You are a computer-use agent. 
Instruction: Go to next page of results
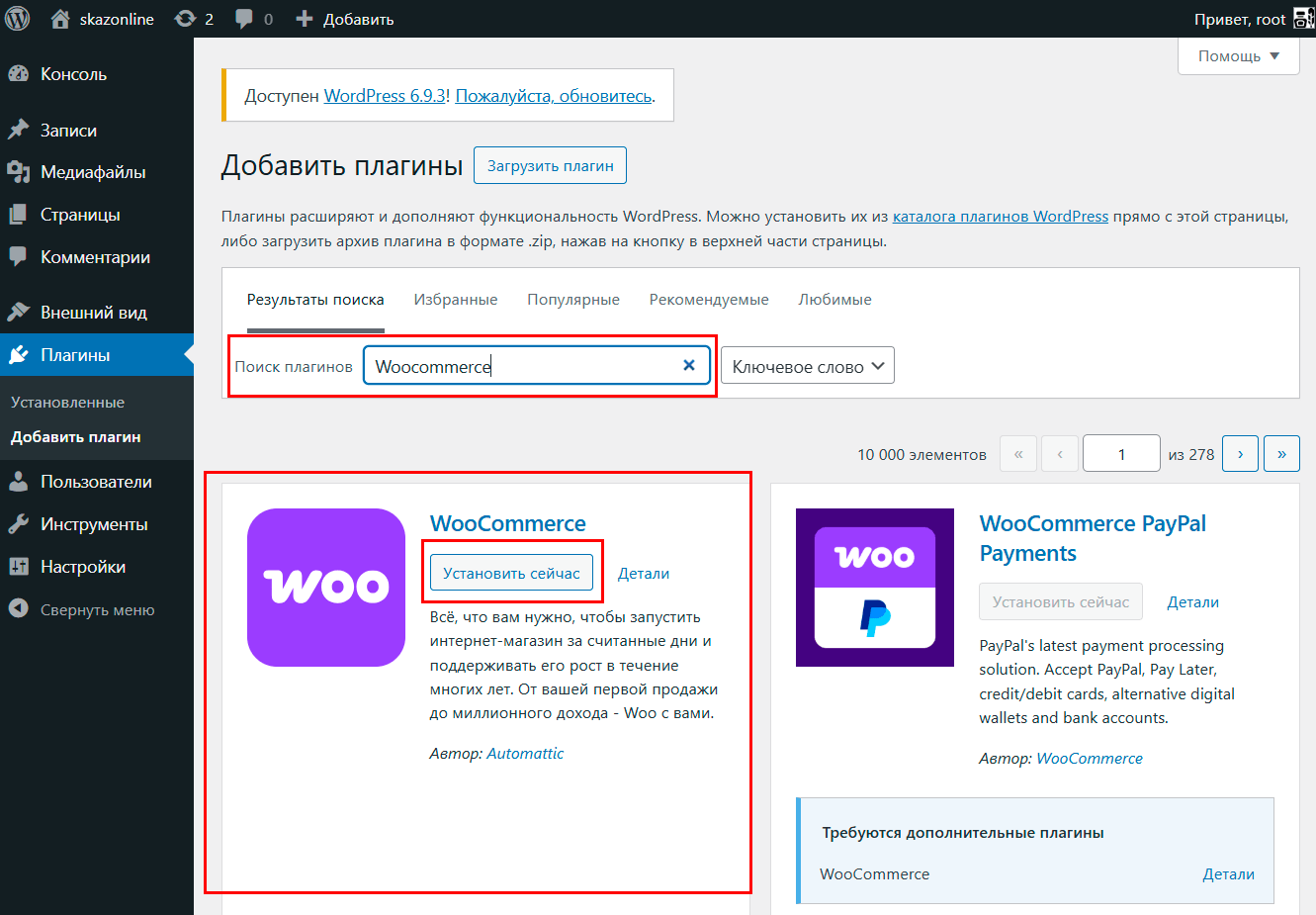[1240, 454]
